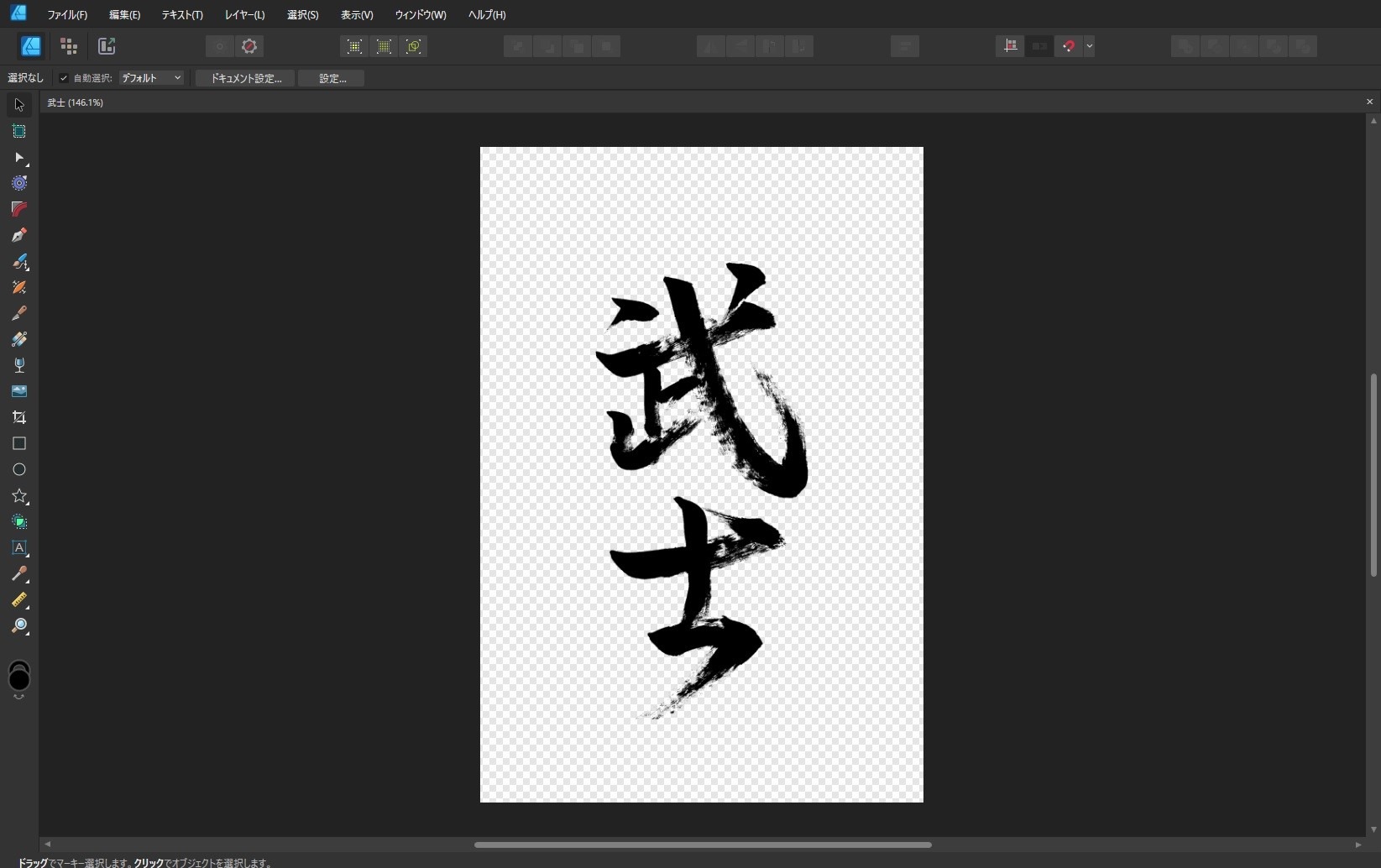Click the vertical scrollbar thumb
1381x868 pixels.
tap(1373, 475)
